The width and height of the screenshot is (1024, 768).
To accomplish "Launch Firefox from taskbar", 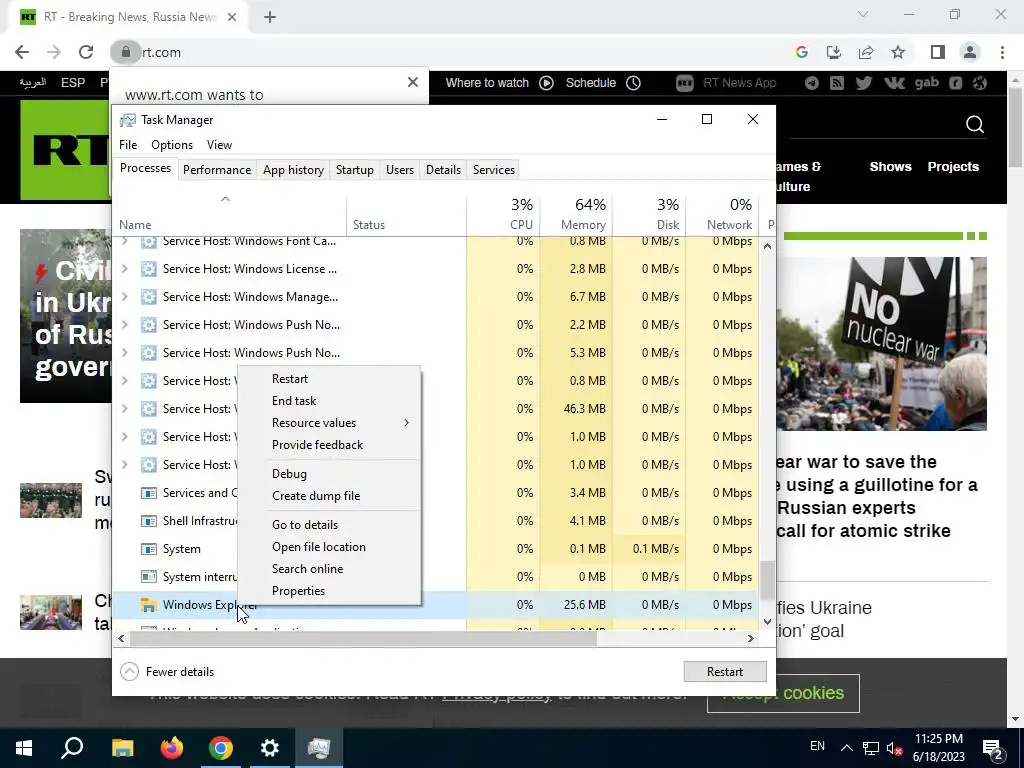I will [x=172, y=748].
